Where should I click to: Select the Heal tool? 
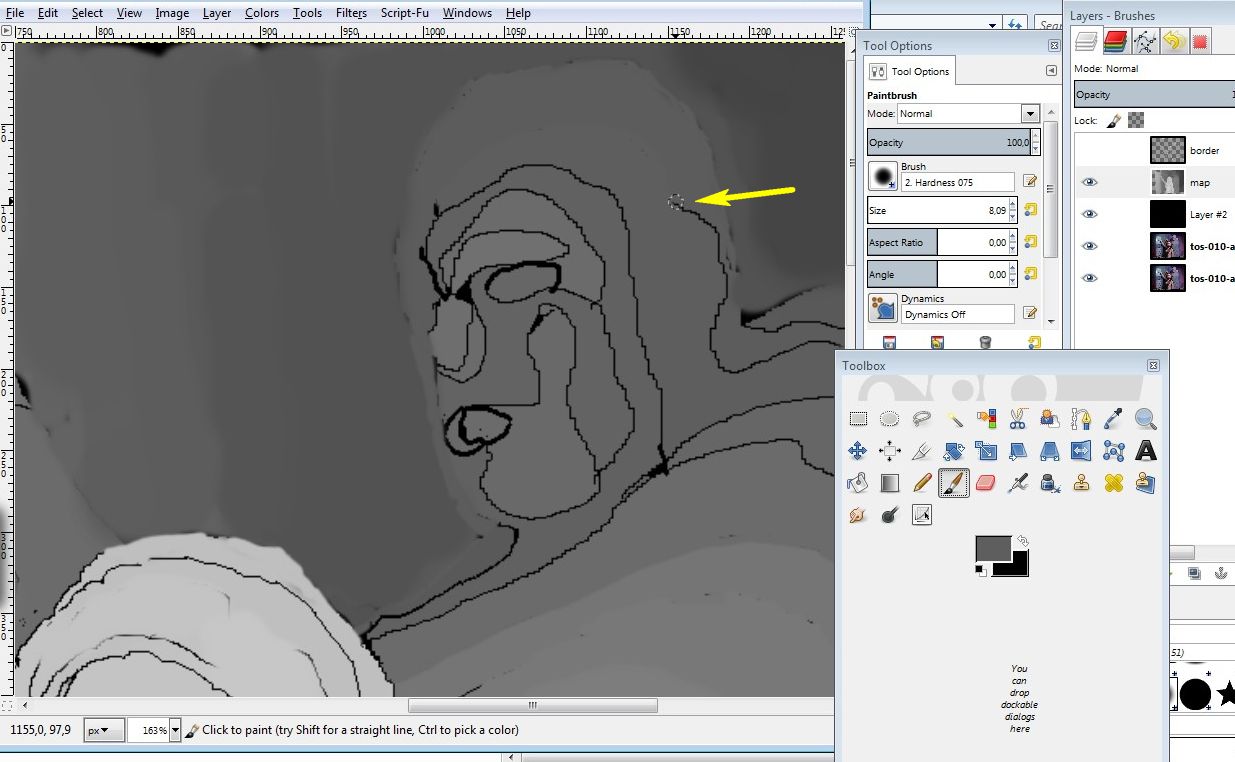pyautogui.click(x=1113, y=484)
